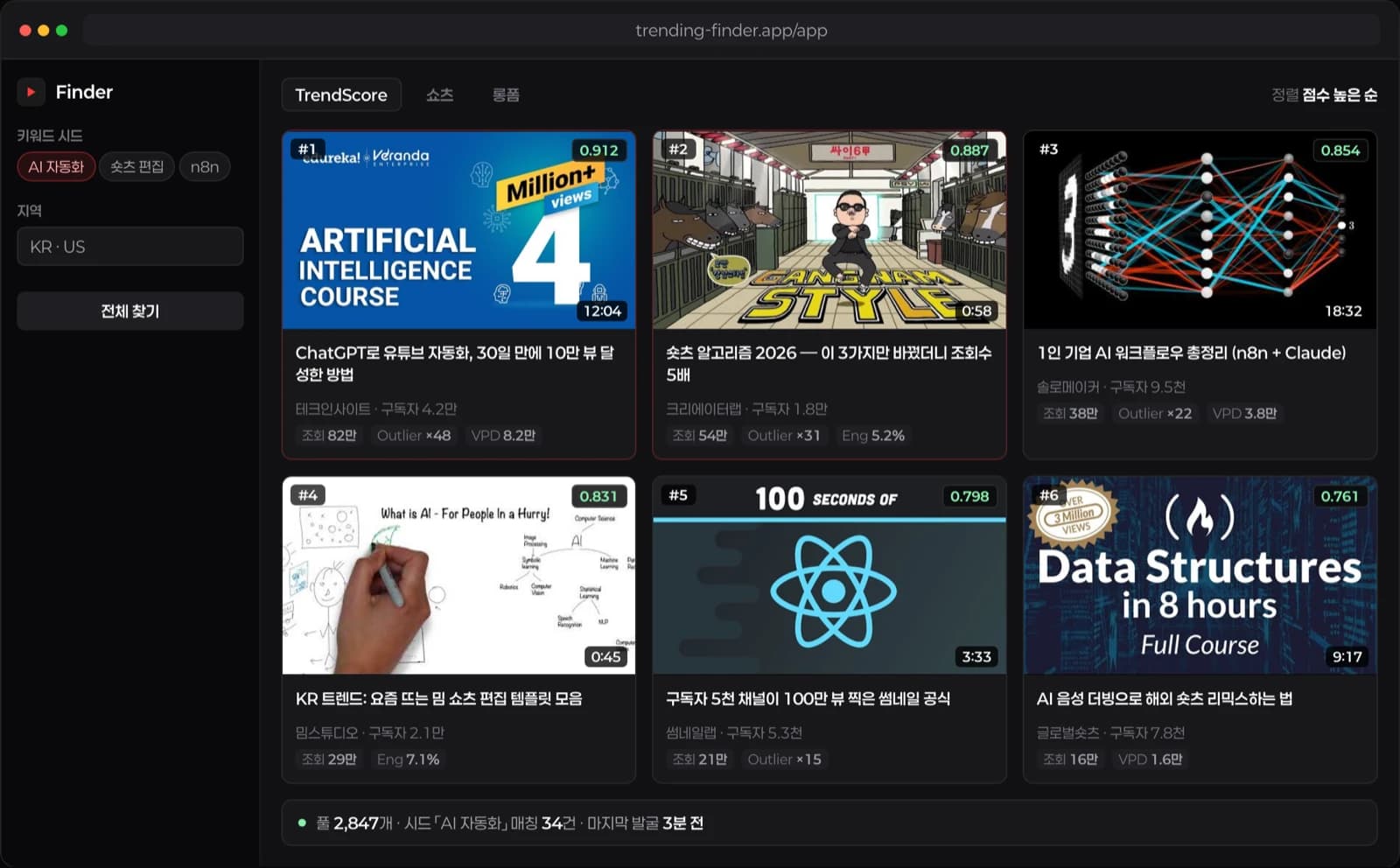Open the 정렬 점수 높은 순 sort dropdown

tap(1324, 94)
